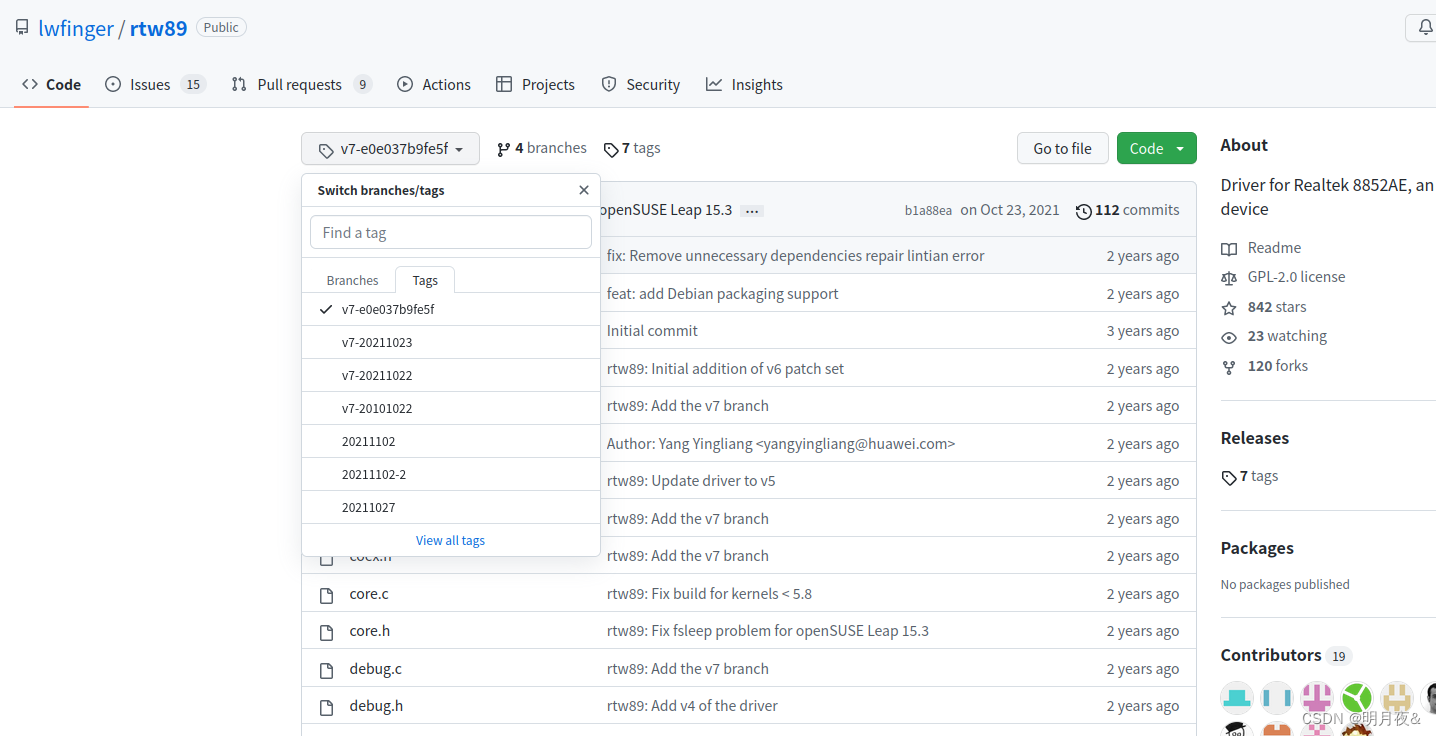Open the Projects tab

tap(535, 85)
